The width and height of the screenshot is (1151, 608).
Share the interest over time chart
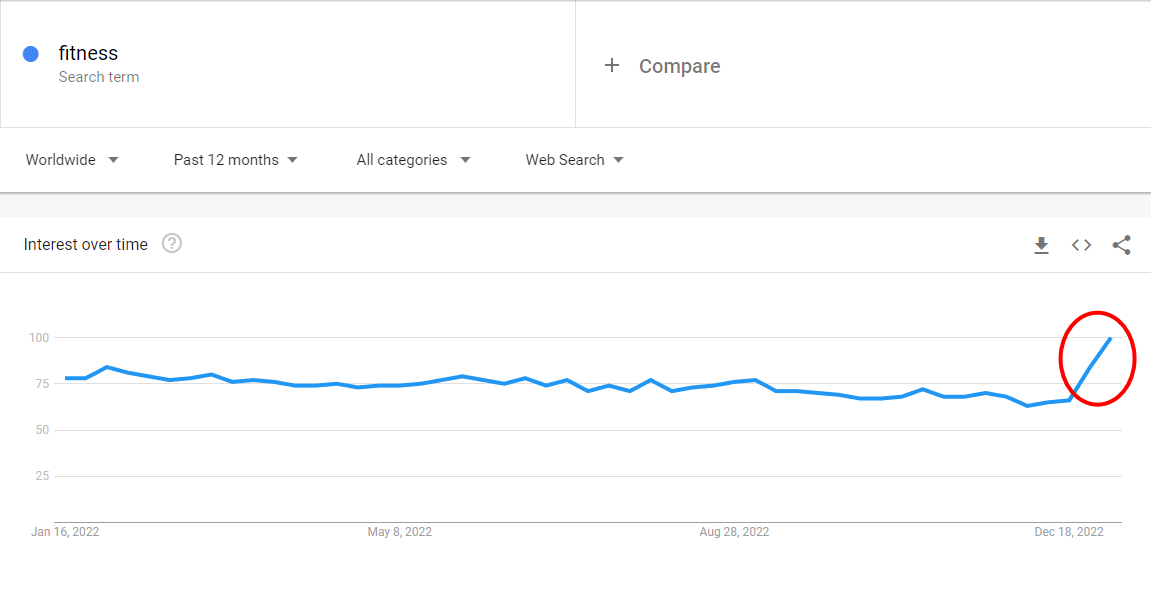[x=1121, y=245]
